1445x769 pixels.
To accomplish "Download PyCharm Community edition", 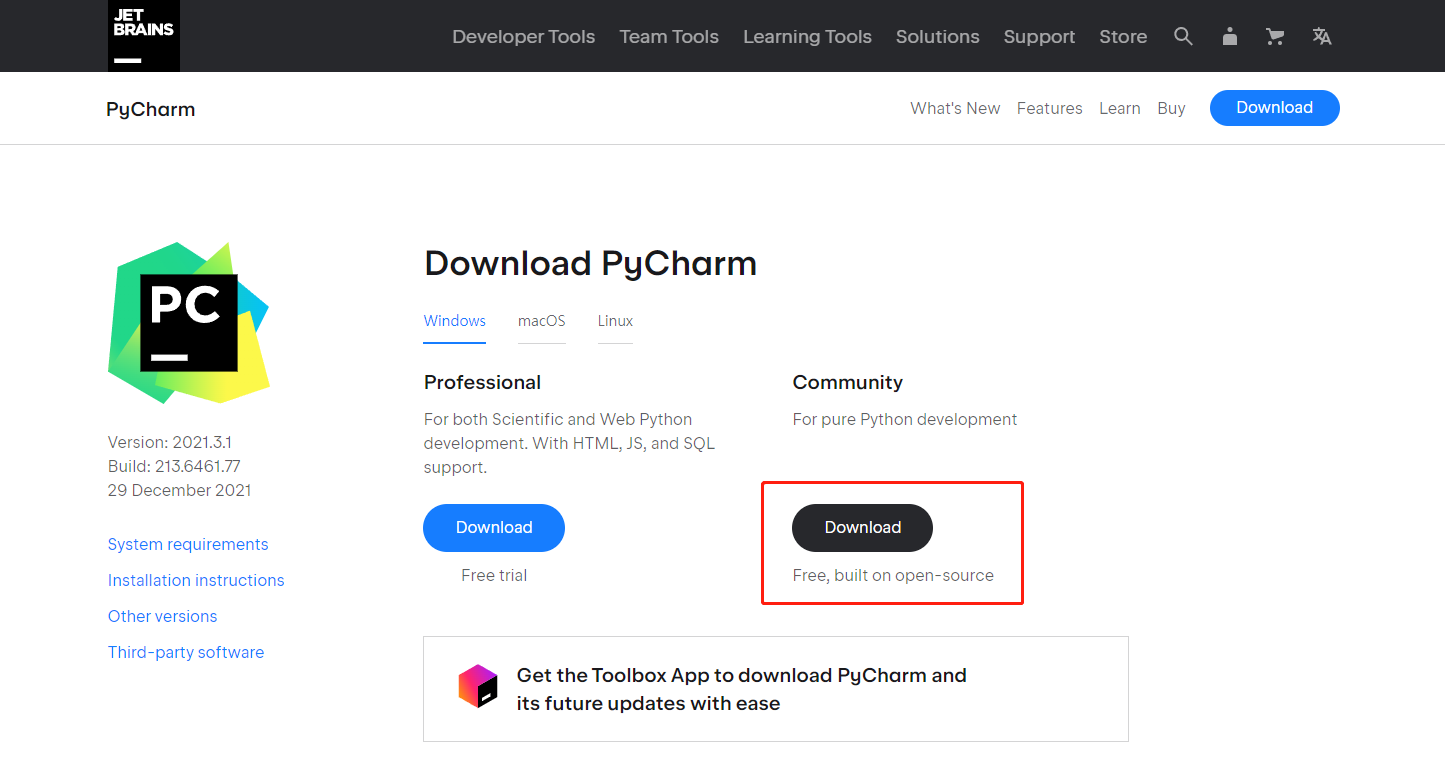I will (x=862, y=528).
